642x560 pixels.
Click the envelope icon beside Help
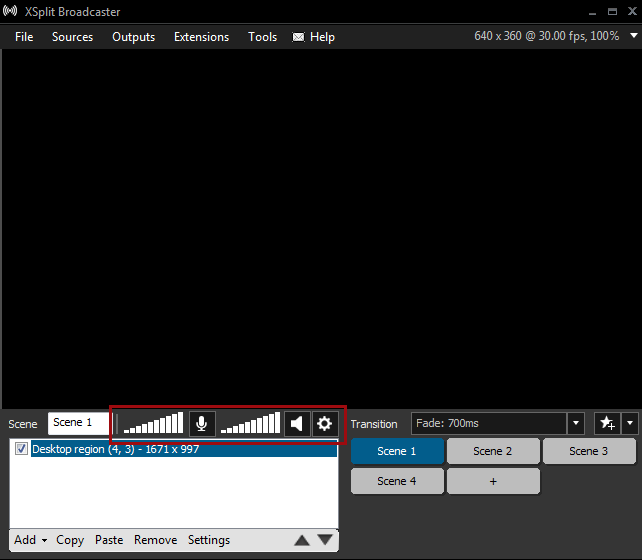coord(298,37)
